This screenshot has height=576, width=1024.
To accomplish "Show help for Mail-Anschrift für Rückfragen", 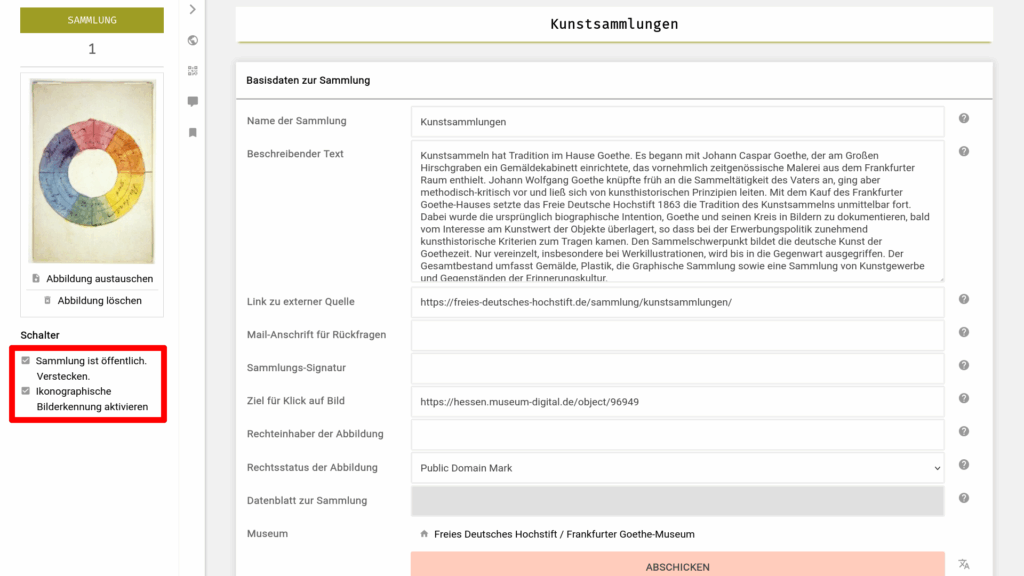I will click(964, 332).
